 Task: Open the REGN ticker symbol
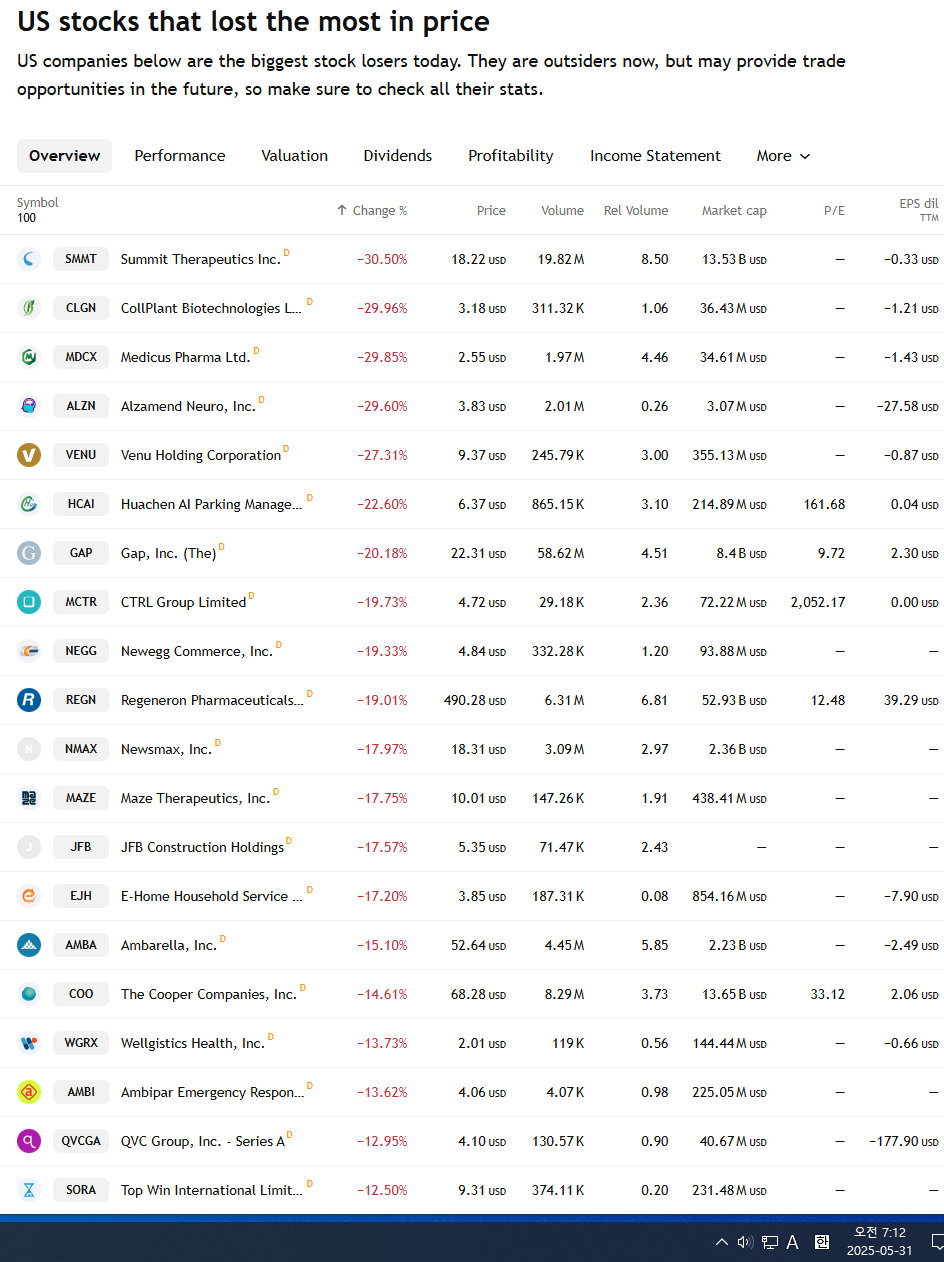pos(81,700)
